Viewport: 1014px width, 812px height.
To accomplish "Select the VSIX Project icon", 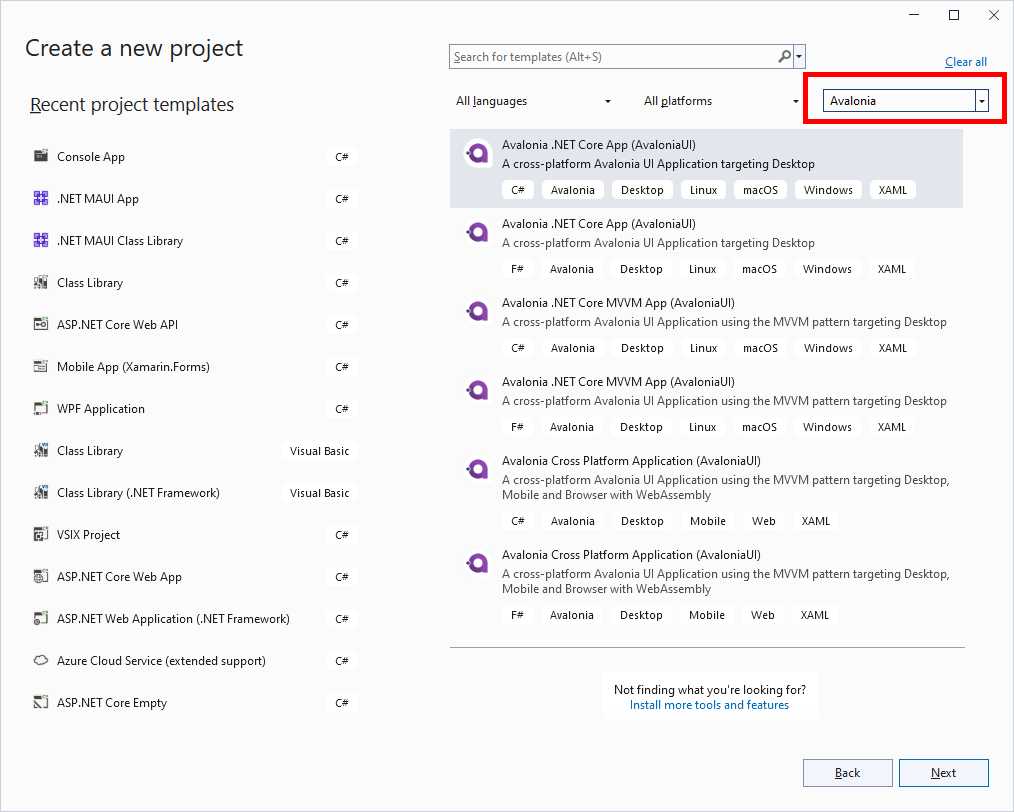I will pyautogui.click(x=41, y=533).
